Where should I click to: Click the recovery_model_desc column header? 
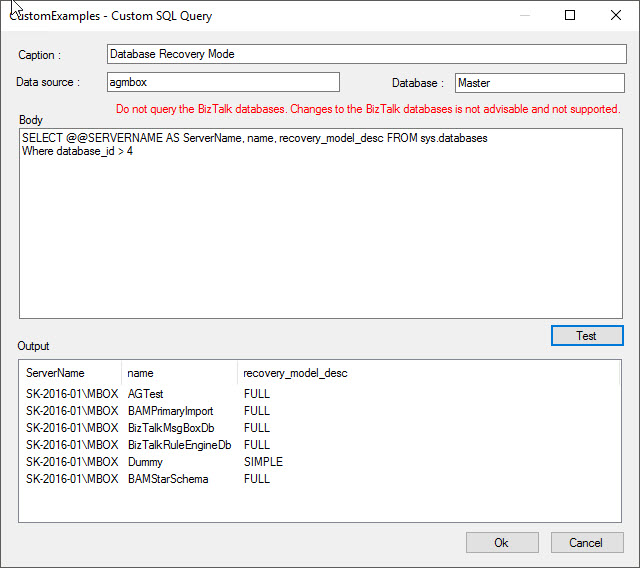(x=296, y=373)
